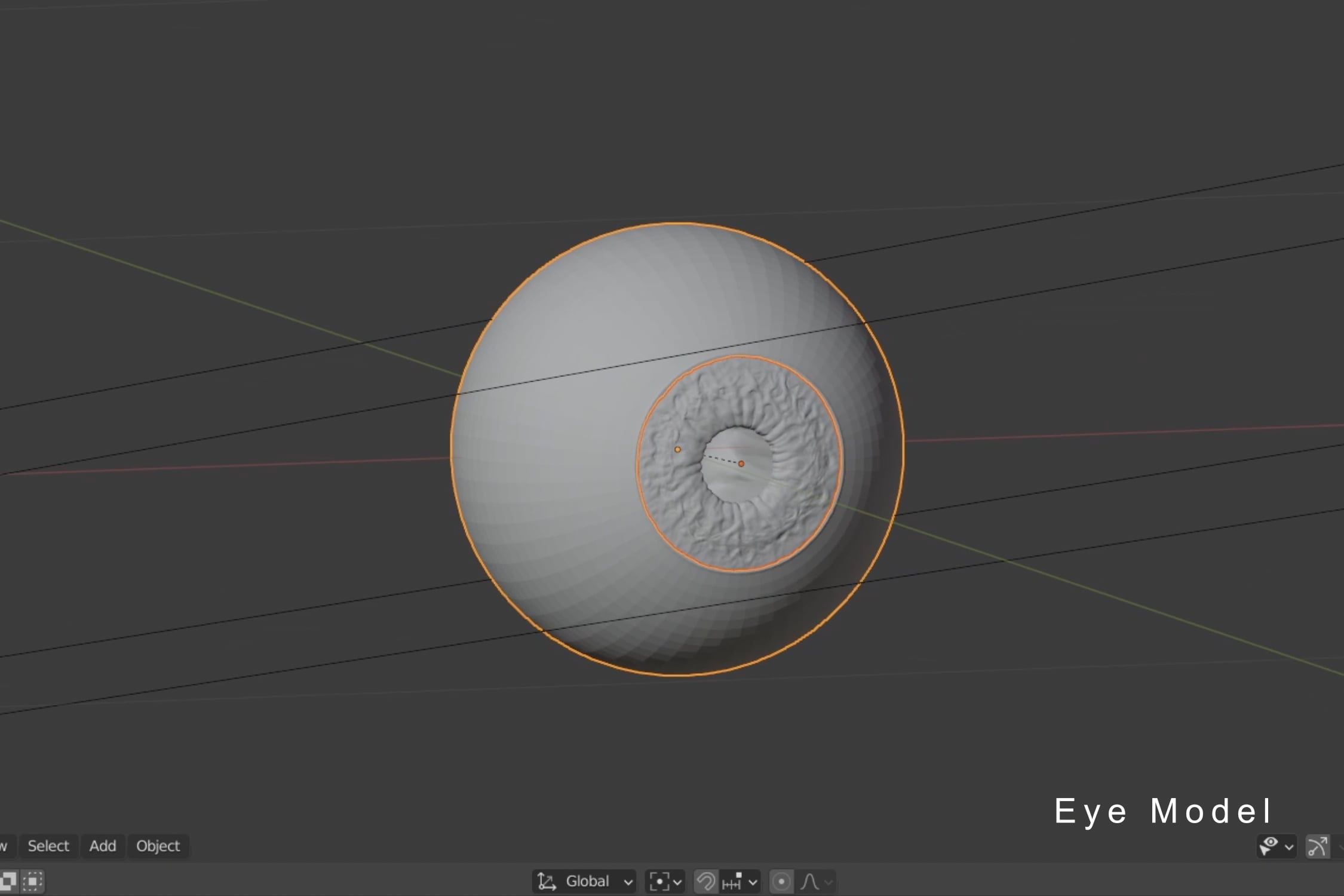The height and width of the screenshot is (896, 1344).
Task: Toggle the Show Overlays icon
Action: click(x=1318, y=846)
